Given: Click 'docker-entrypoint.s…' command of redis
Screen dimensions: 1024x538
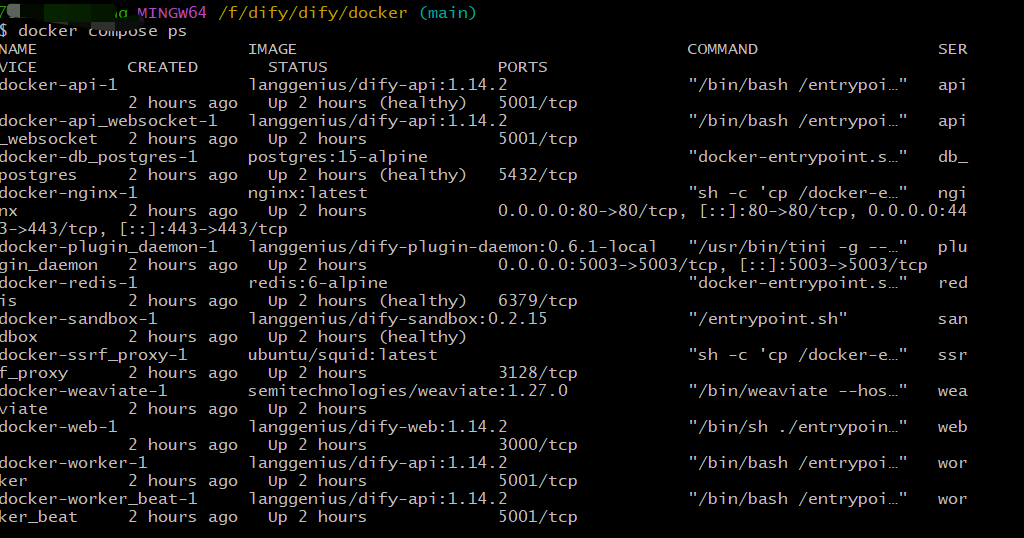Looking at the screenshot, I should [x=797, y=283].
